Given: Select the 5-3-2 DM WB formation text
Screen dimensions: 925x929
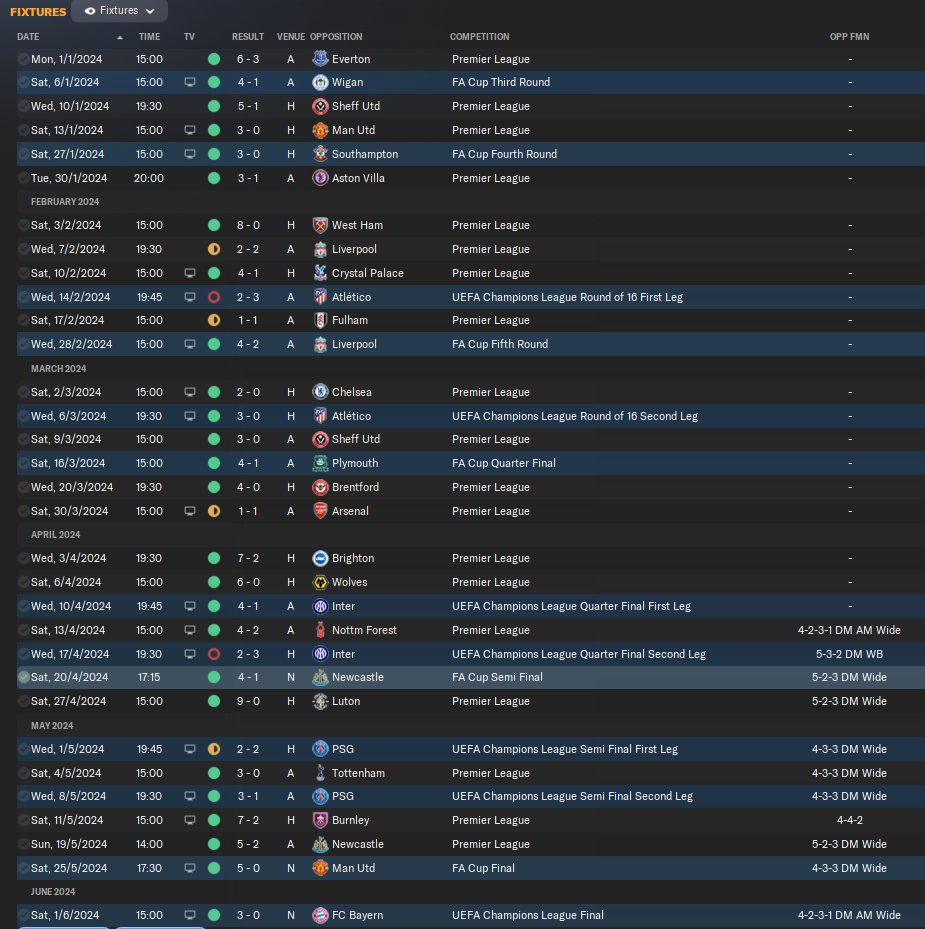Looking at the screenshot, I should (849, 654).
